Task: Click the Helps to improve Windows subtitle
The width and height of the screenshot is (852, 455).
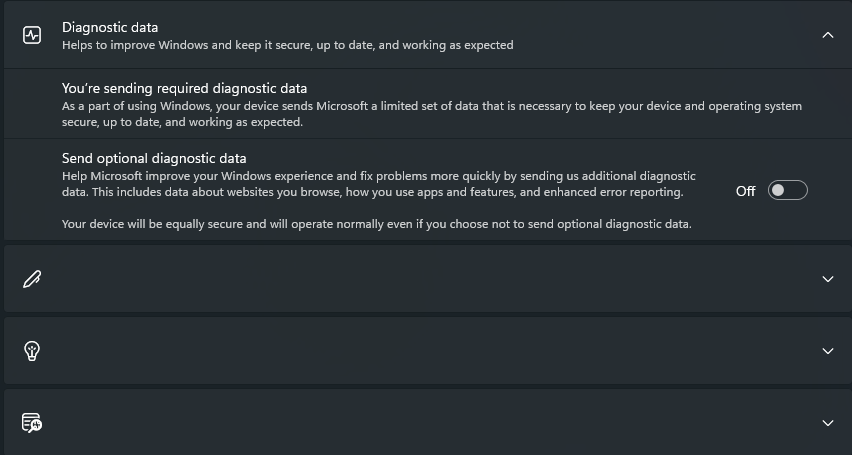Action: [287, 45]
